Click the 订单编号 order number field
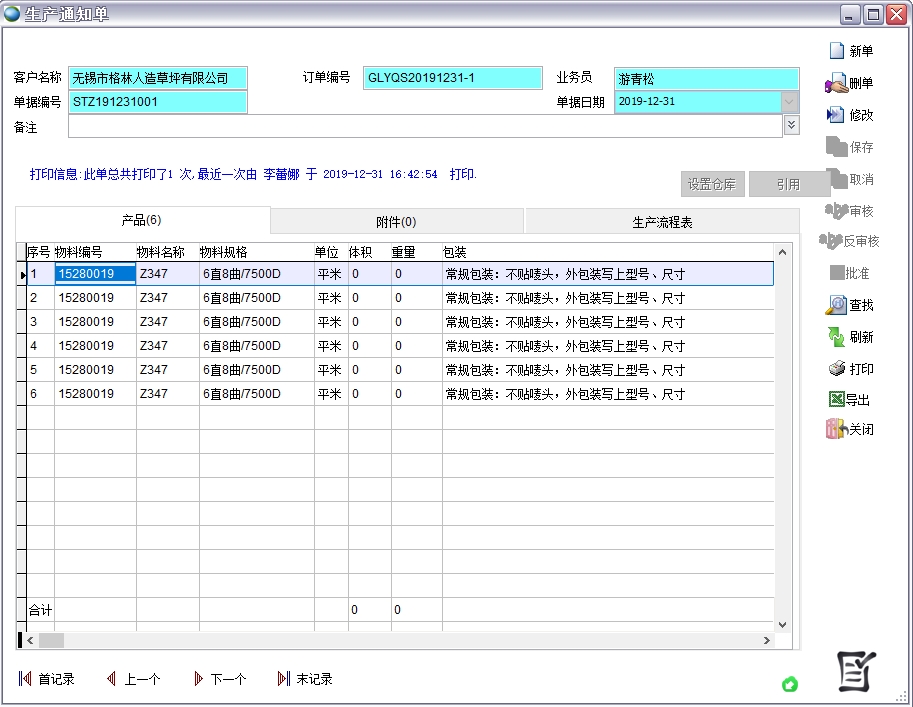The height and width of the screenshot is (707, 913). [452, 78]
